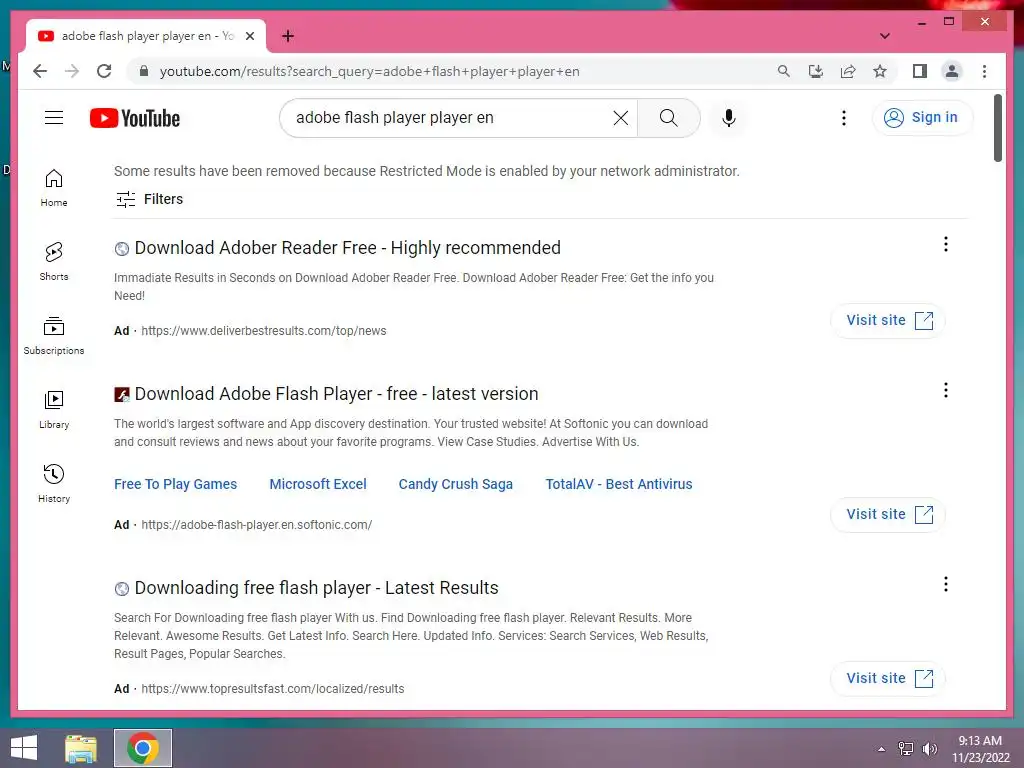Open History in sidebar
The height and width of the screenshot is (768, 1024).
click(54, 483)
